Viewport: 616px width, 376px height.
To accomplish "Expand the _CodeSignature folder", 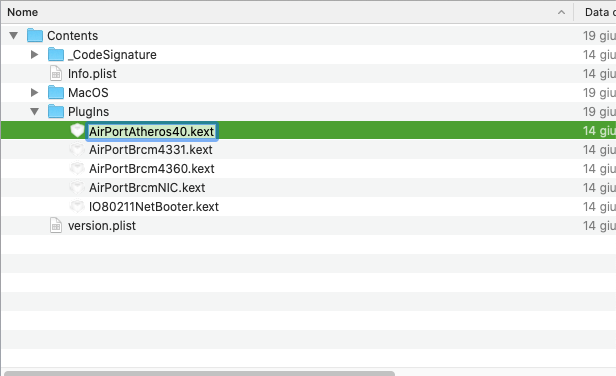I will (x=35, y=55).
